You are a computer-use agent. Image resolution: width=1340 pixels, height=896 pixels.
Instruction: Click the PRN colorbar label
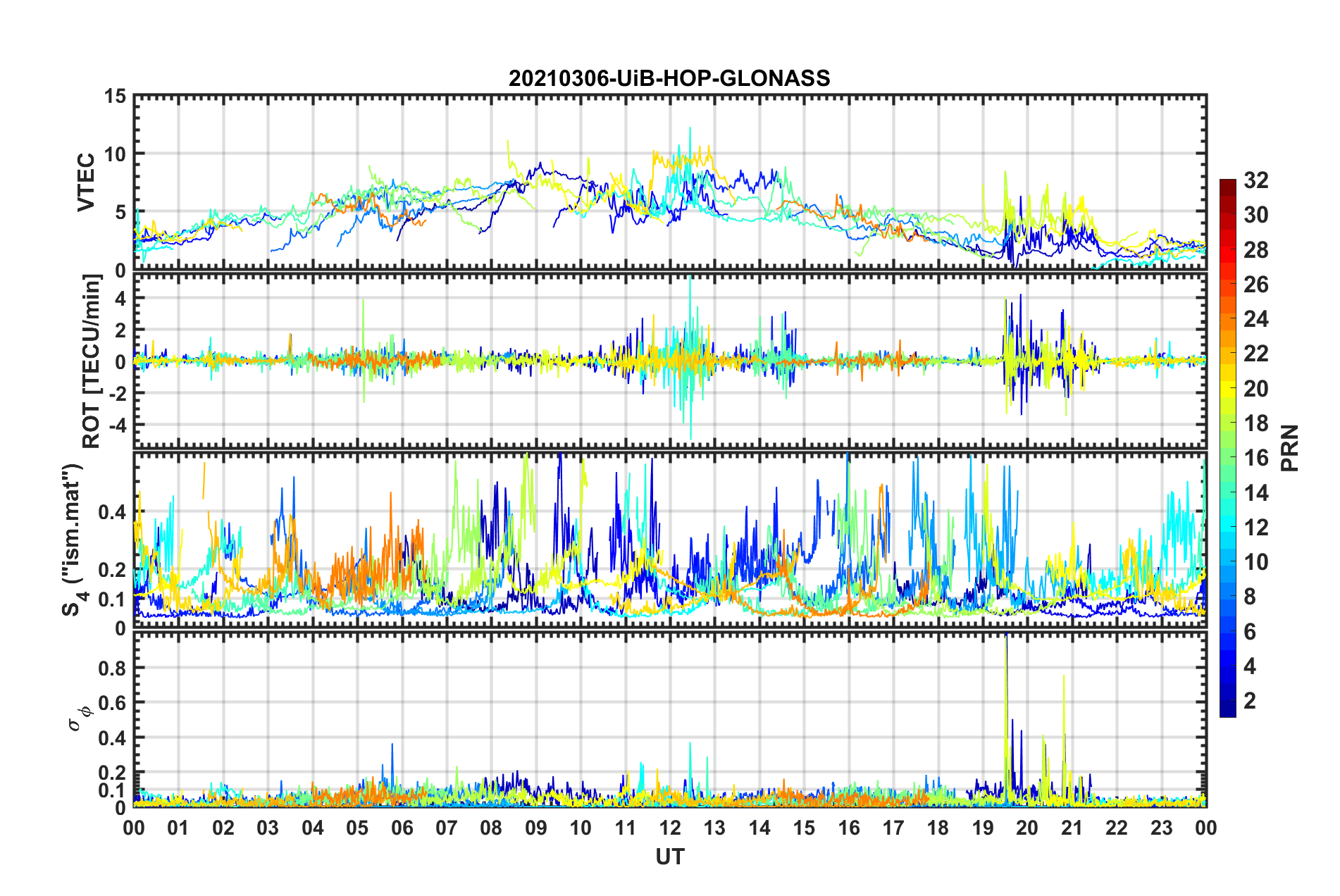1290,448
